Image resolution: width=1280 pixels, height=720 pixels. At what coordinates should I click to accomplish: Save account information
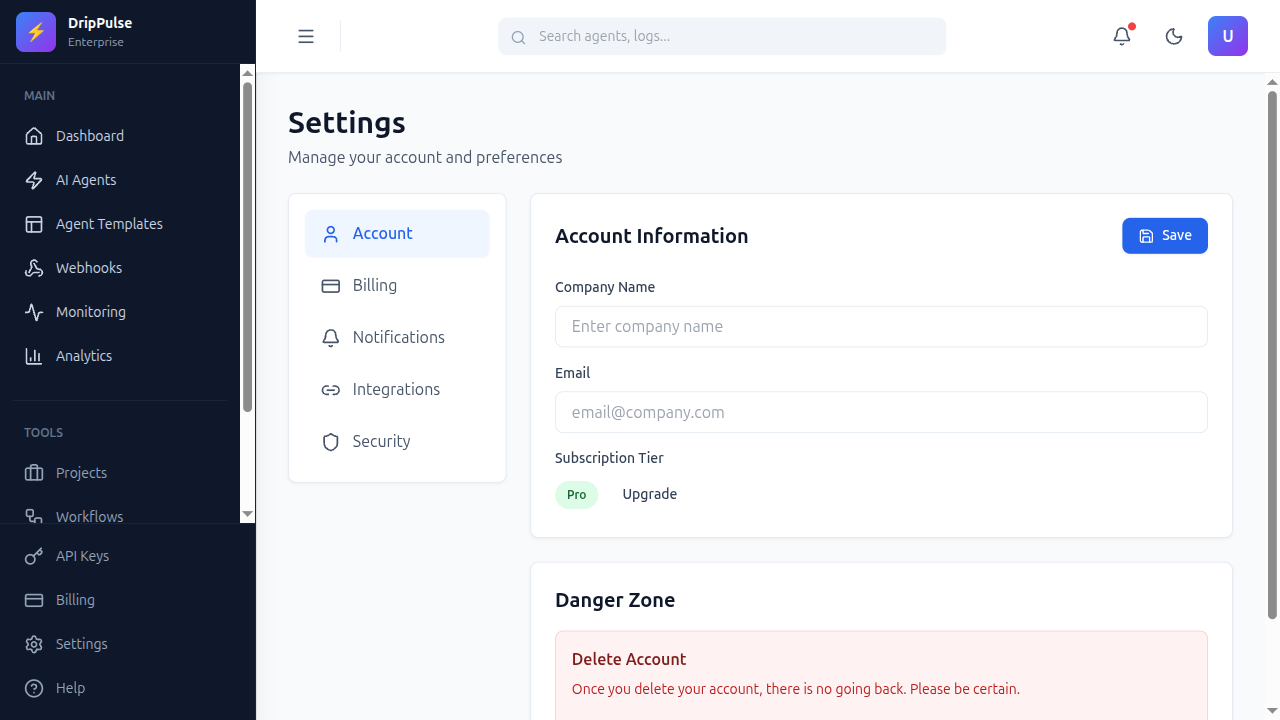1165,236
